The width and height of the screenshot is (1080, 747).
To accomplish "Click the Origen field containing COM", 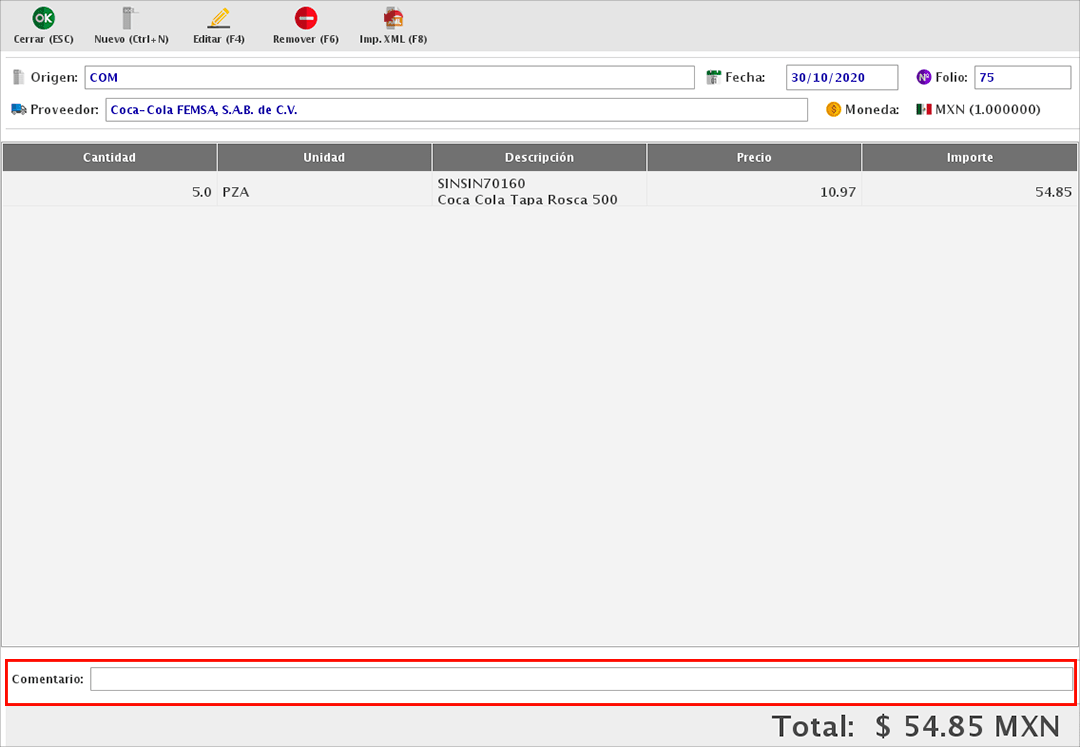I will 389,77.
